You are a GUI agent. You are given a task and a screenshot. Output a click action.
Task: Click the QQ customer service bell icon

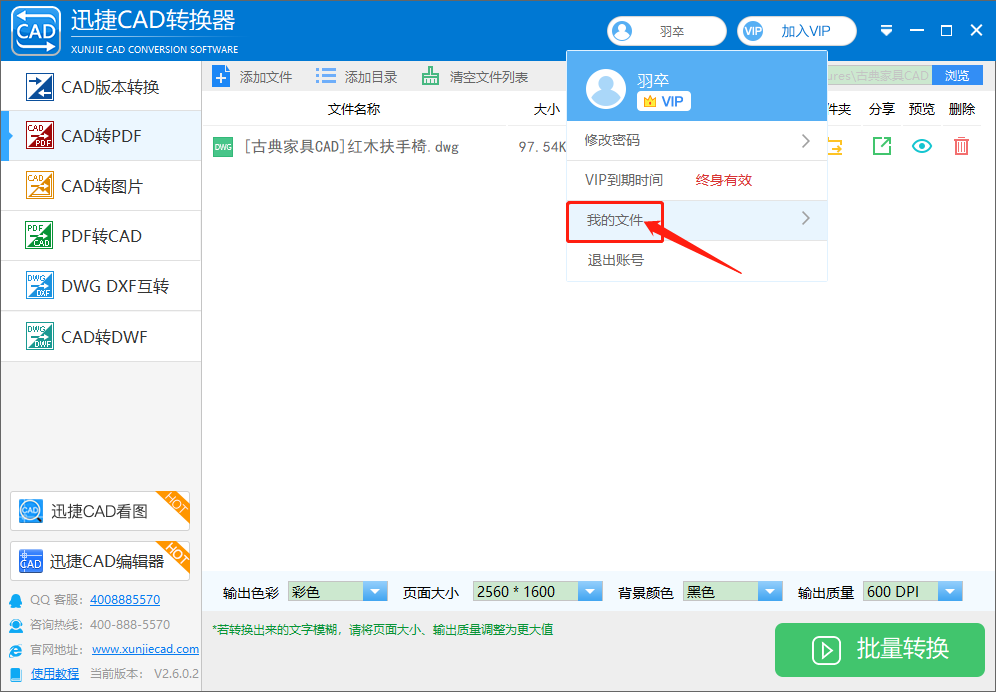[16, 600]
